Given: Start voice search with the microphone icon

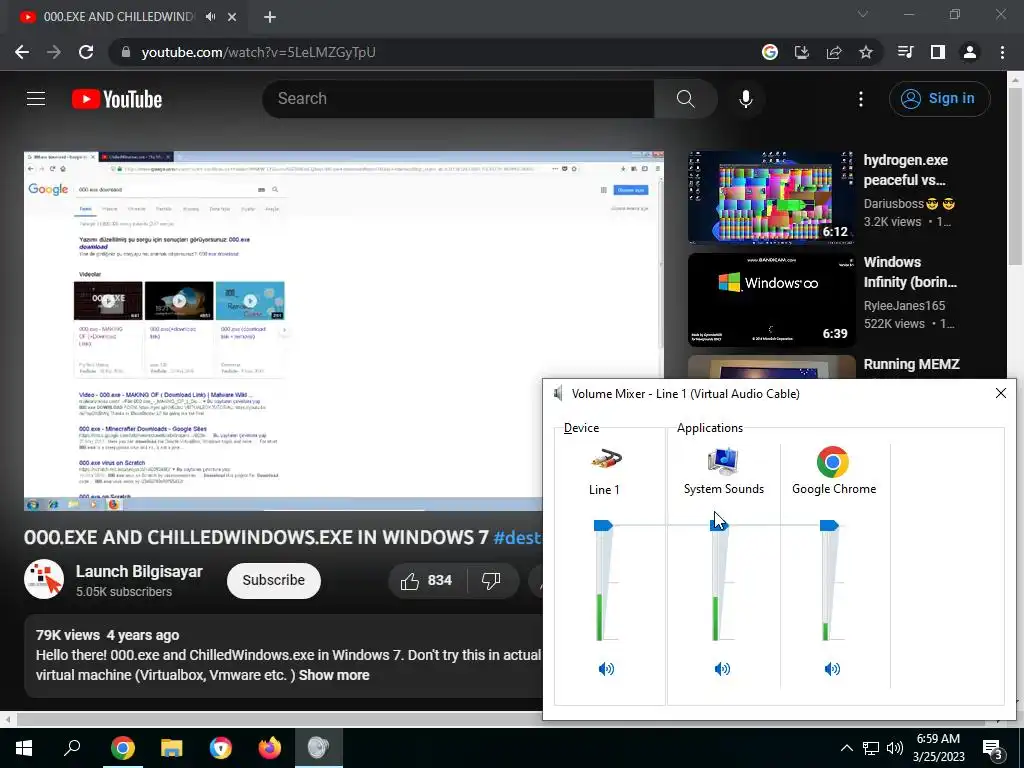Looking at the screenshot, I should [745, 99].
